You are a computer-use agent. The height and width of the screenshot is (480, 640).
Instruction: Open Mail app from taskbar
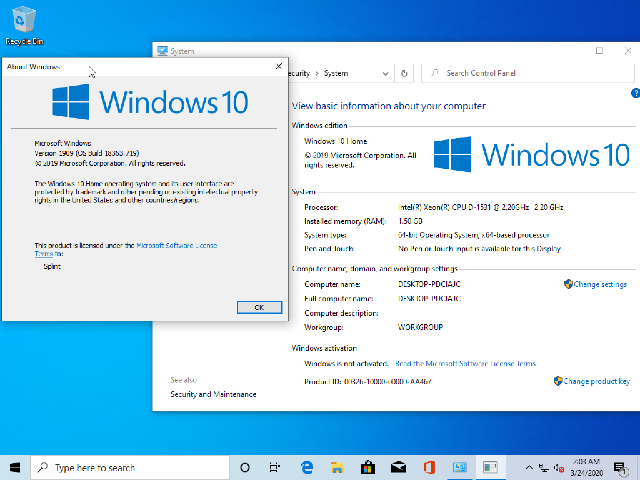pos(398,468)
